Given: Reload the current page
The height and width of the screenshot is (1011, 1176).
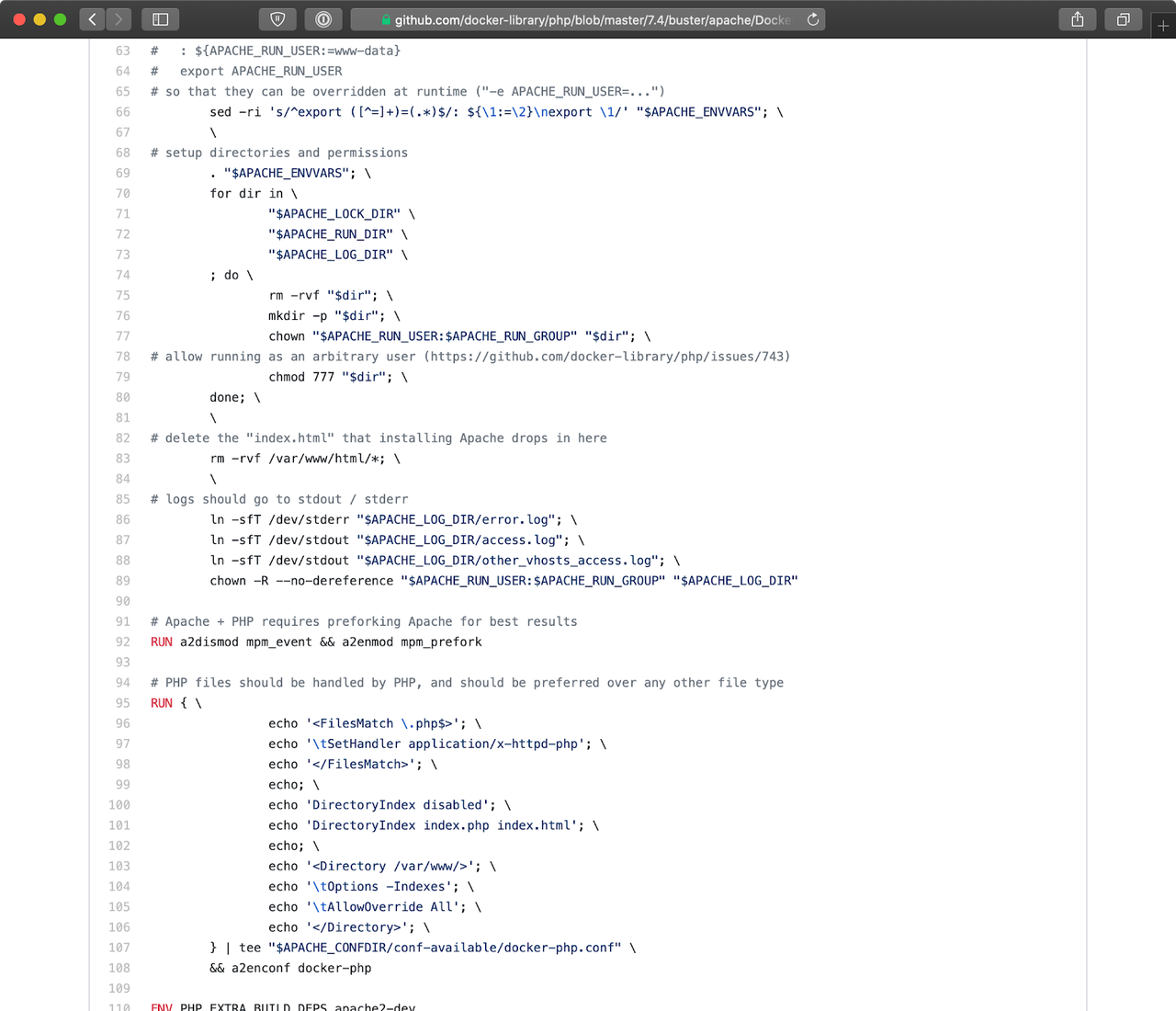Looking at the screenshot, I should [x=813, y=19].
